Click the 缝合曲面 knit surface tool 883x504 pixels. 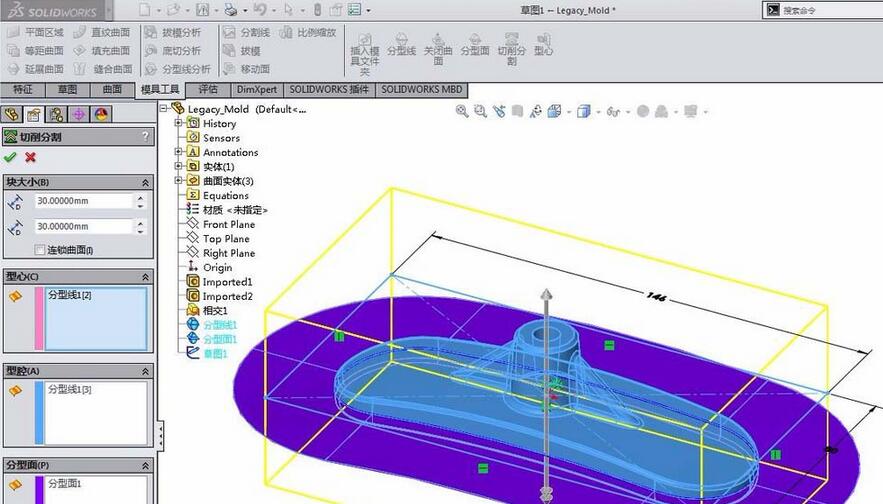[x=102, y=69]
